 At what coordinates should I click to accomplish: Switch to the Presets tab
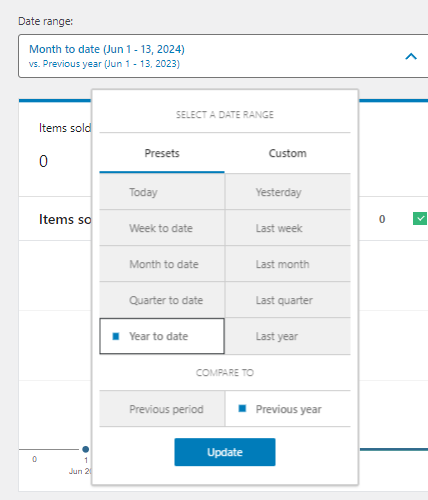click(162, 153)
